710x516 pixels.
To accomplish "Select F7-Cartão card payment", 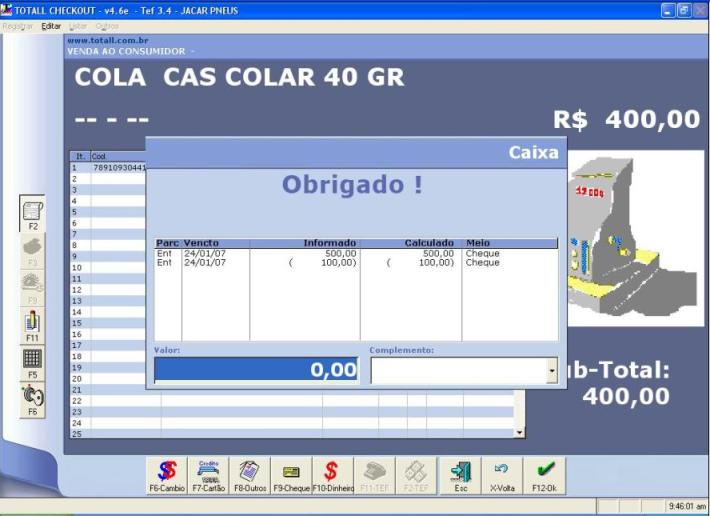I will (x=208, y=476).
